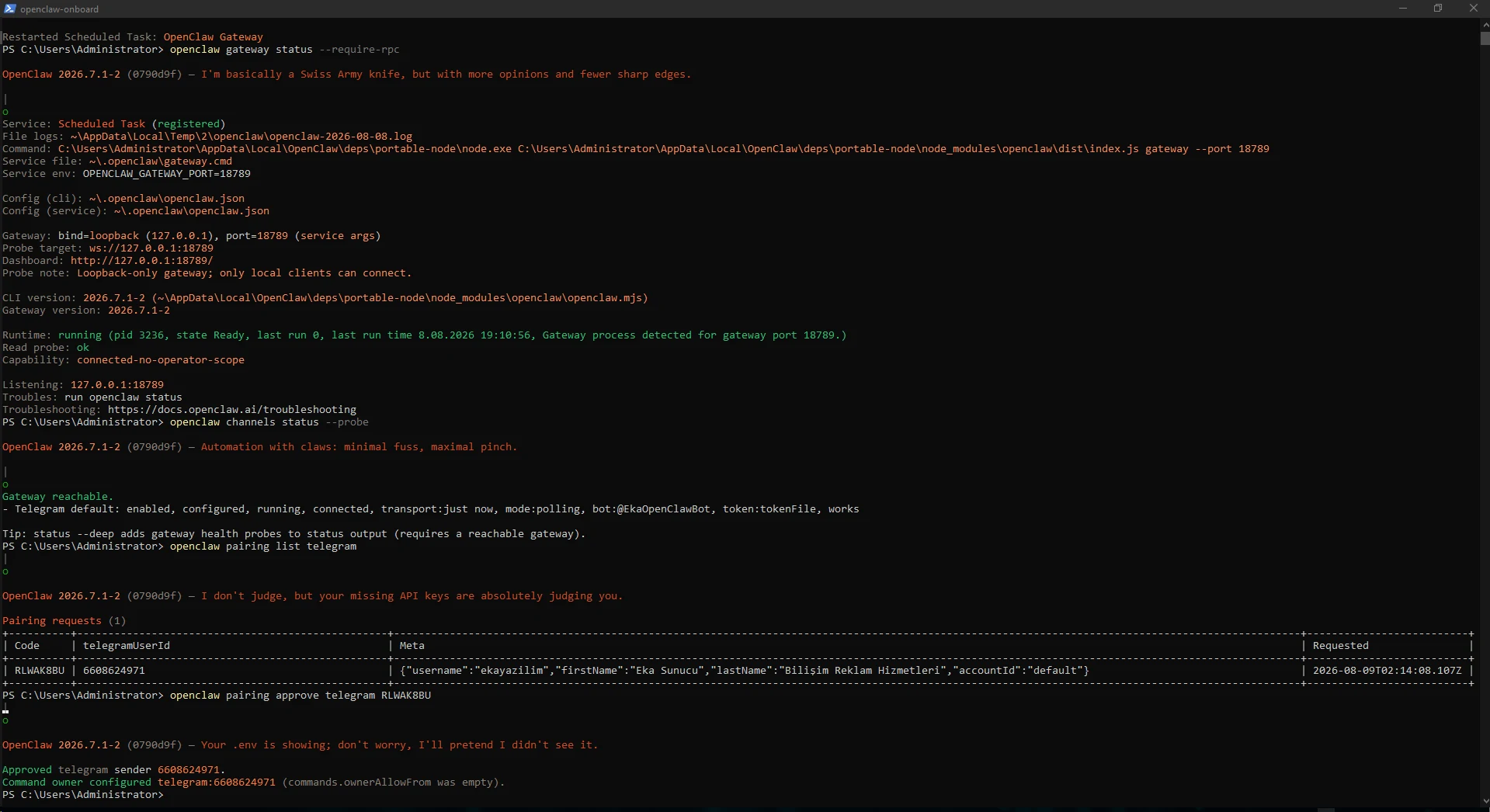This screenshot has width=1490, height=812.
Task: Click the Swiss Army knife tagline text
Action: [446, 75]
